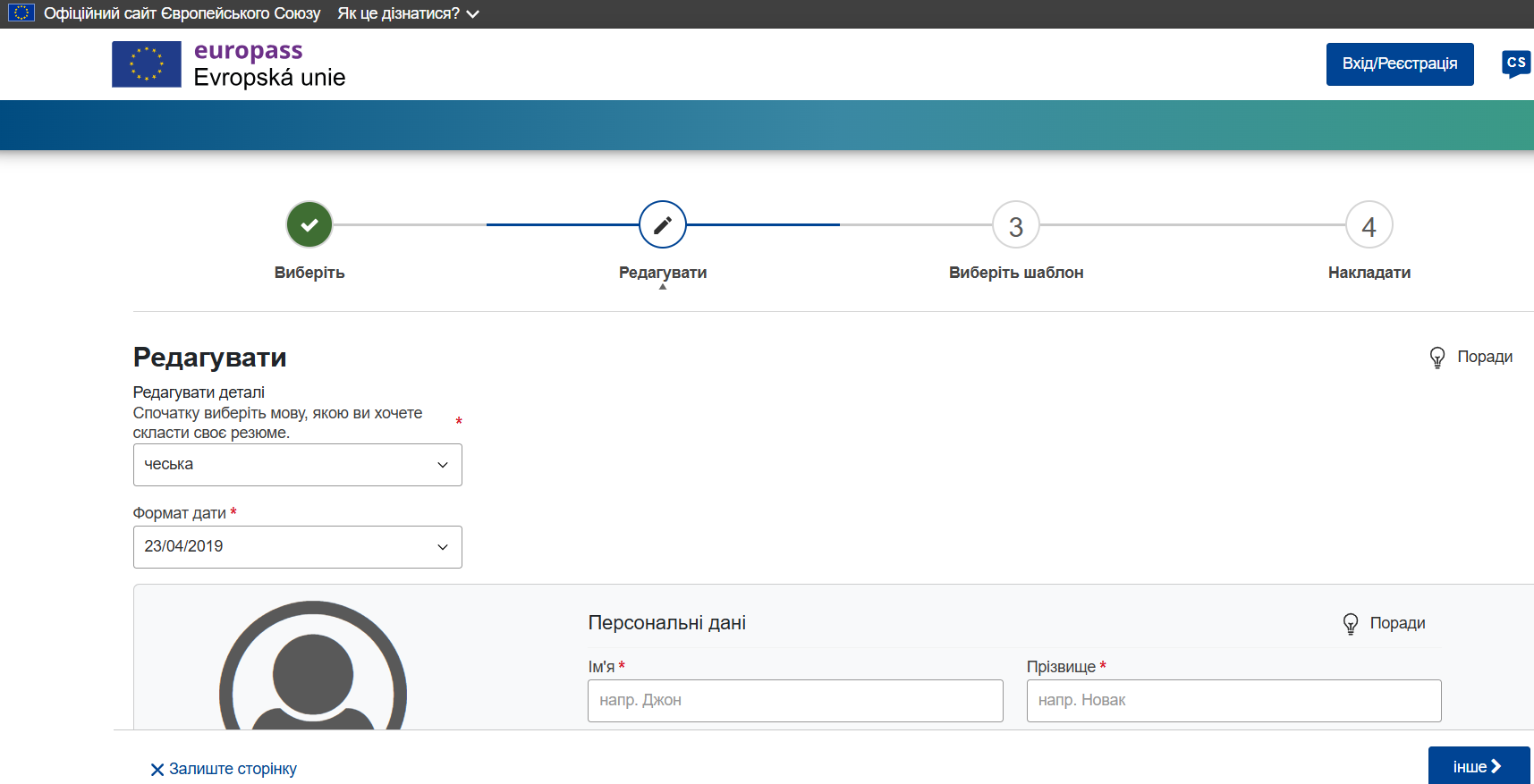Open the date format dropdown

pos(297,547)
